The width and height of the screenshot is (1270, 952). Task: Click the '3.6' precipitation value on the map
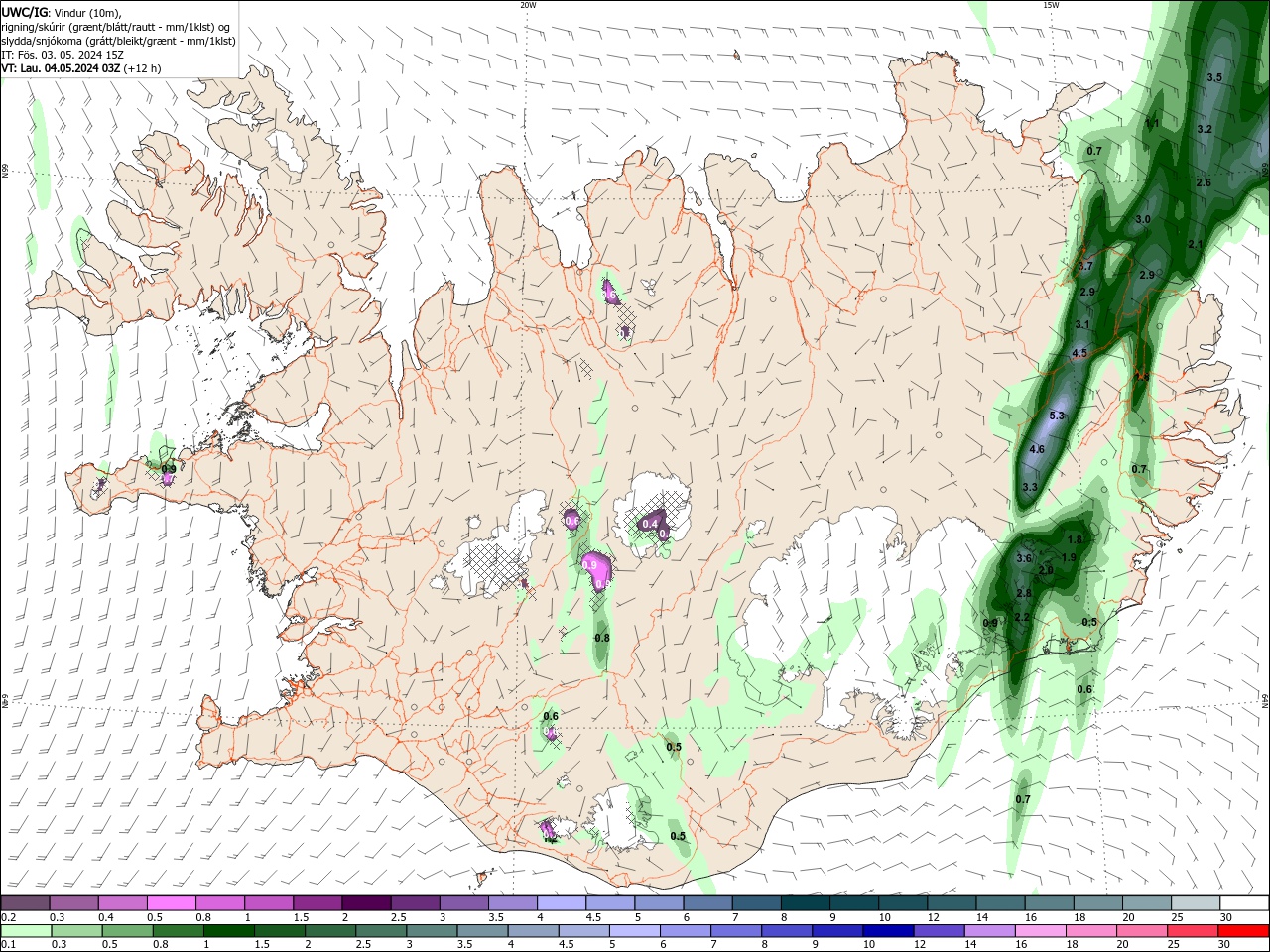coord(1025,558)
